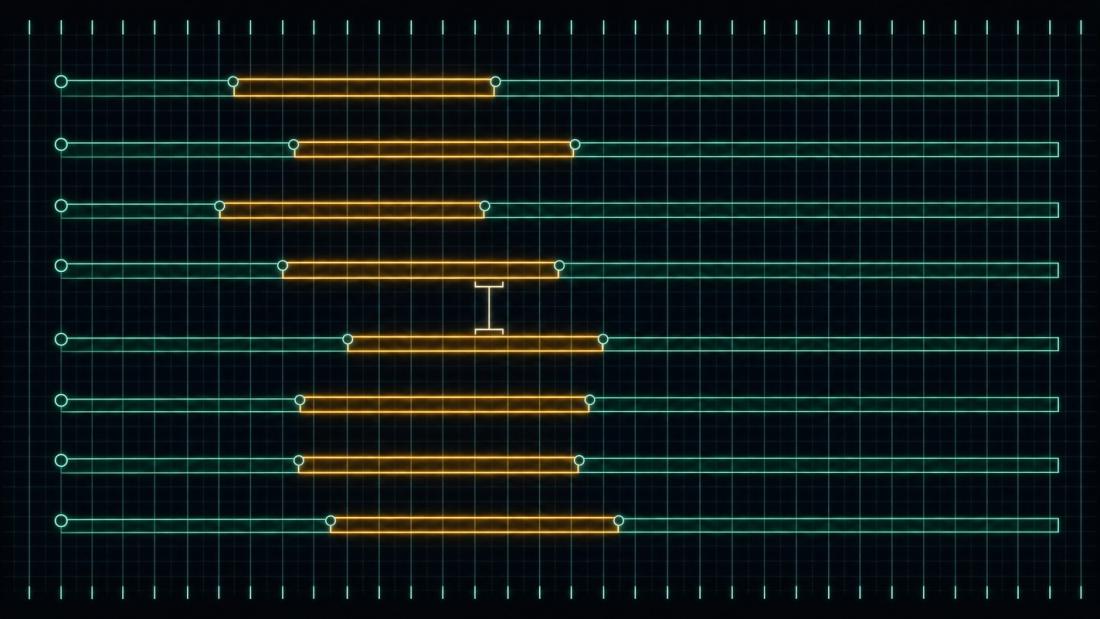1100x619 pixels.
Task: Select fourth row orange clip's end handle
Action: pyautogui.click(x=559, y=266)
